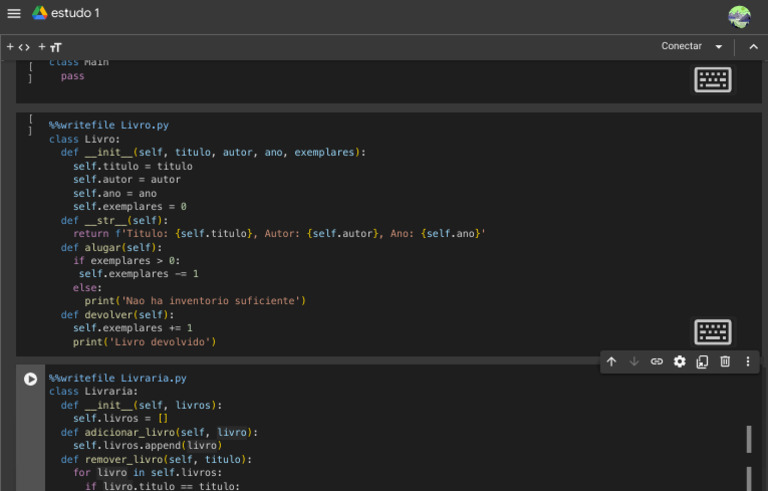Delete the Livraria.py cell
Screen dimensions: 768x491
[x=725, y=362]
